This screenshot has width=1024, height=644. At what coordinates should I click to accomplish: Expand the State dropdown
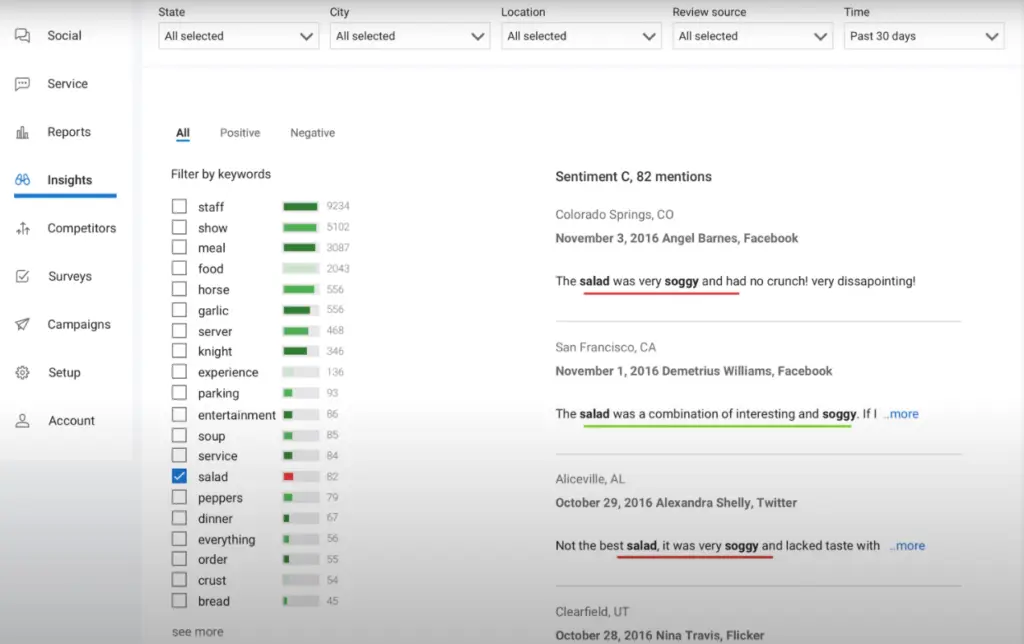coord(239,36)
